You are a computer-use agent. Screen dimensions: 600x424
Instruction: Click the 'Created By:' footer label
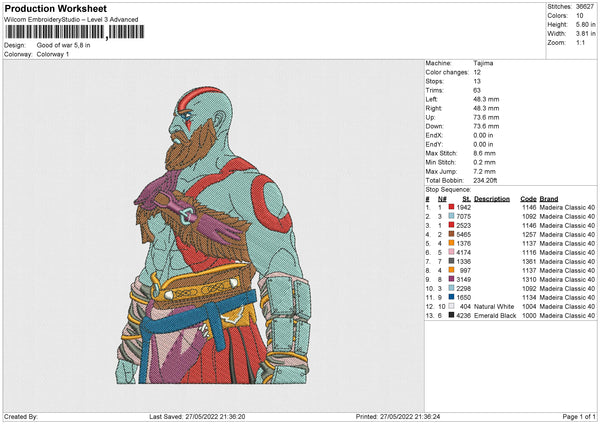(21, 417)
